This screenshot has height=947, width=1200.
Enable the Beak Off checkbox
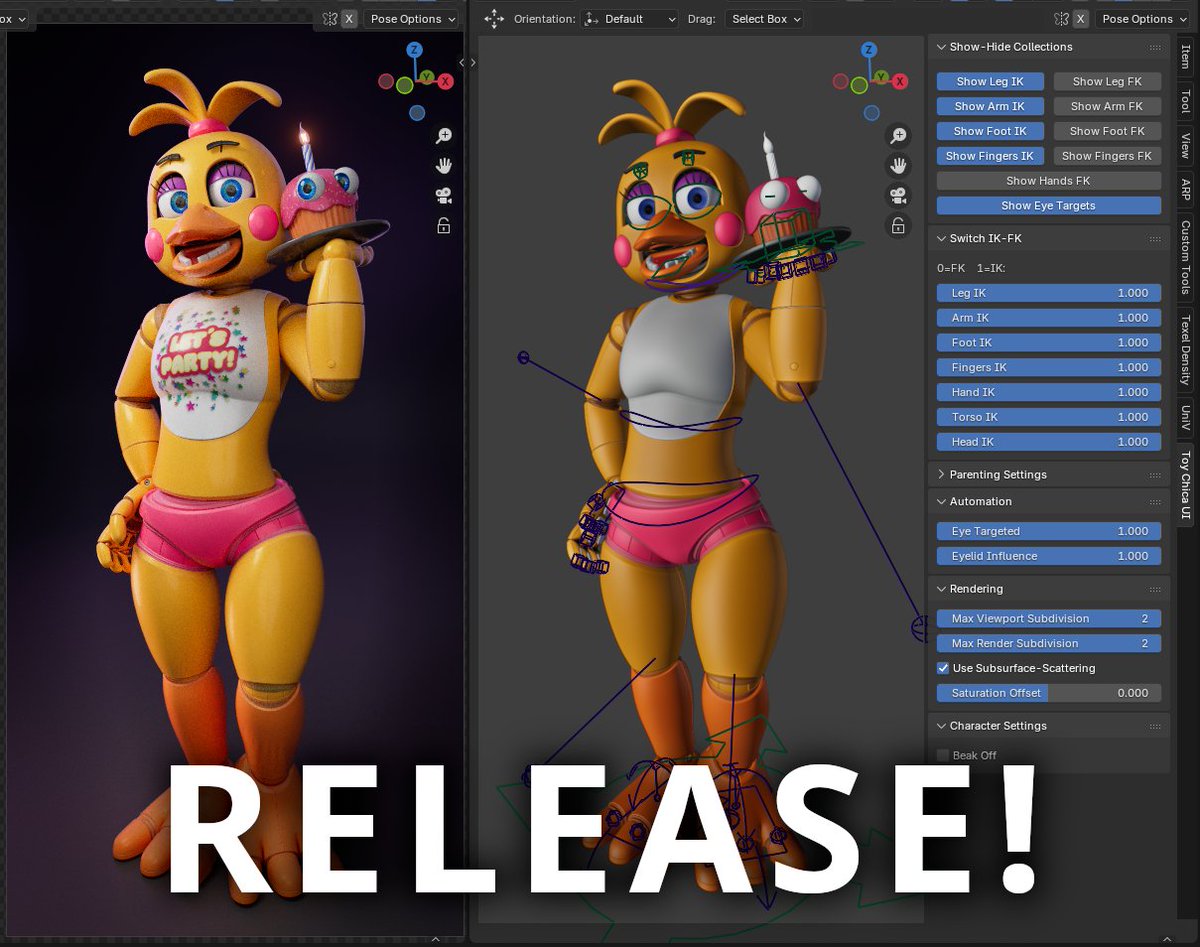pyautogui.click(x=943, y=755)
